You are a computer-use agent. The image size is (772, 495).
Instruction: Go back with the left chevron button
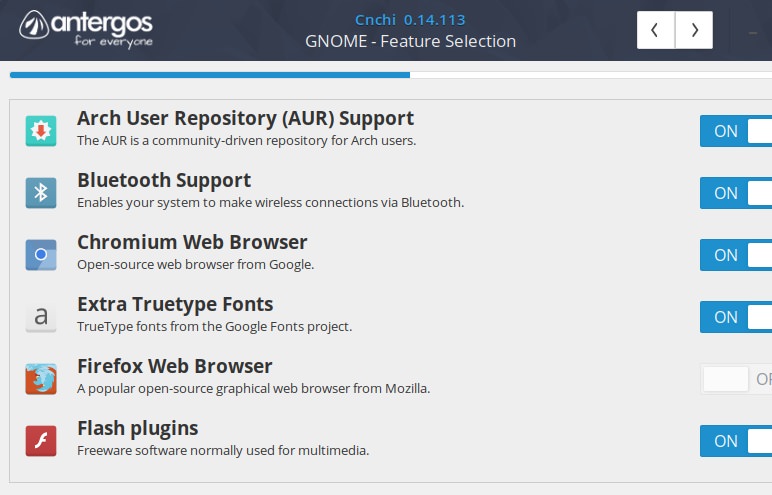coord(655,30)
